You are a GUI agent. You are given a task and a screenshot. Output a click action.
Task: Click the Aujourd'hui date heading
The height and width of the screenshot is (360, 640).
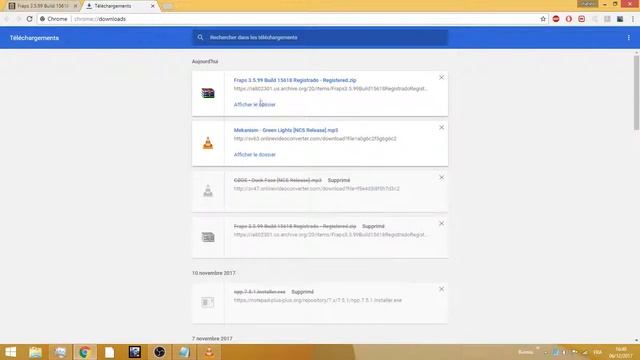205,61
